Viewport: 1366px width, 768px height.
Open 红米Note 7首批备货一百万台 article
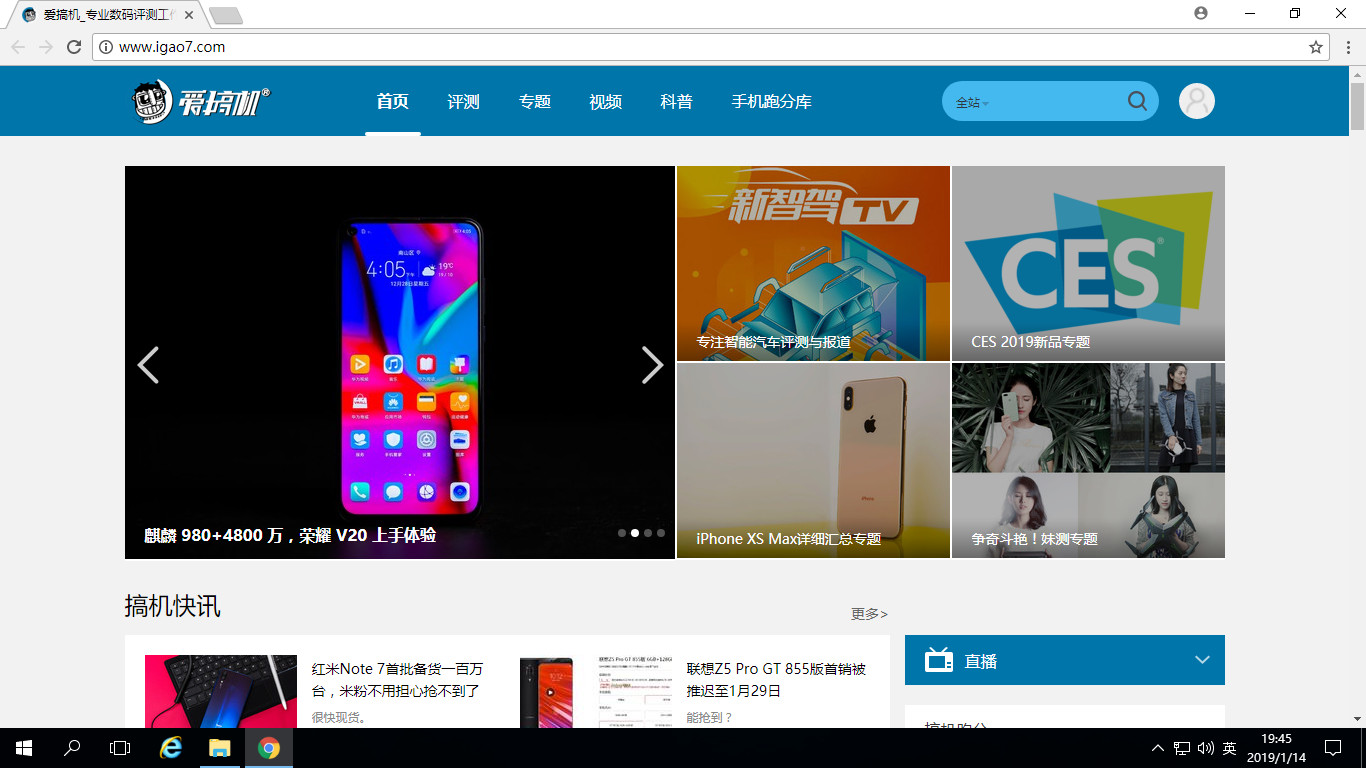[397, 679]
